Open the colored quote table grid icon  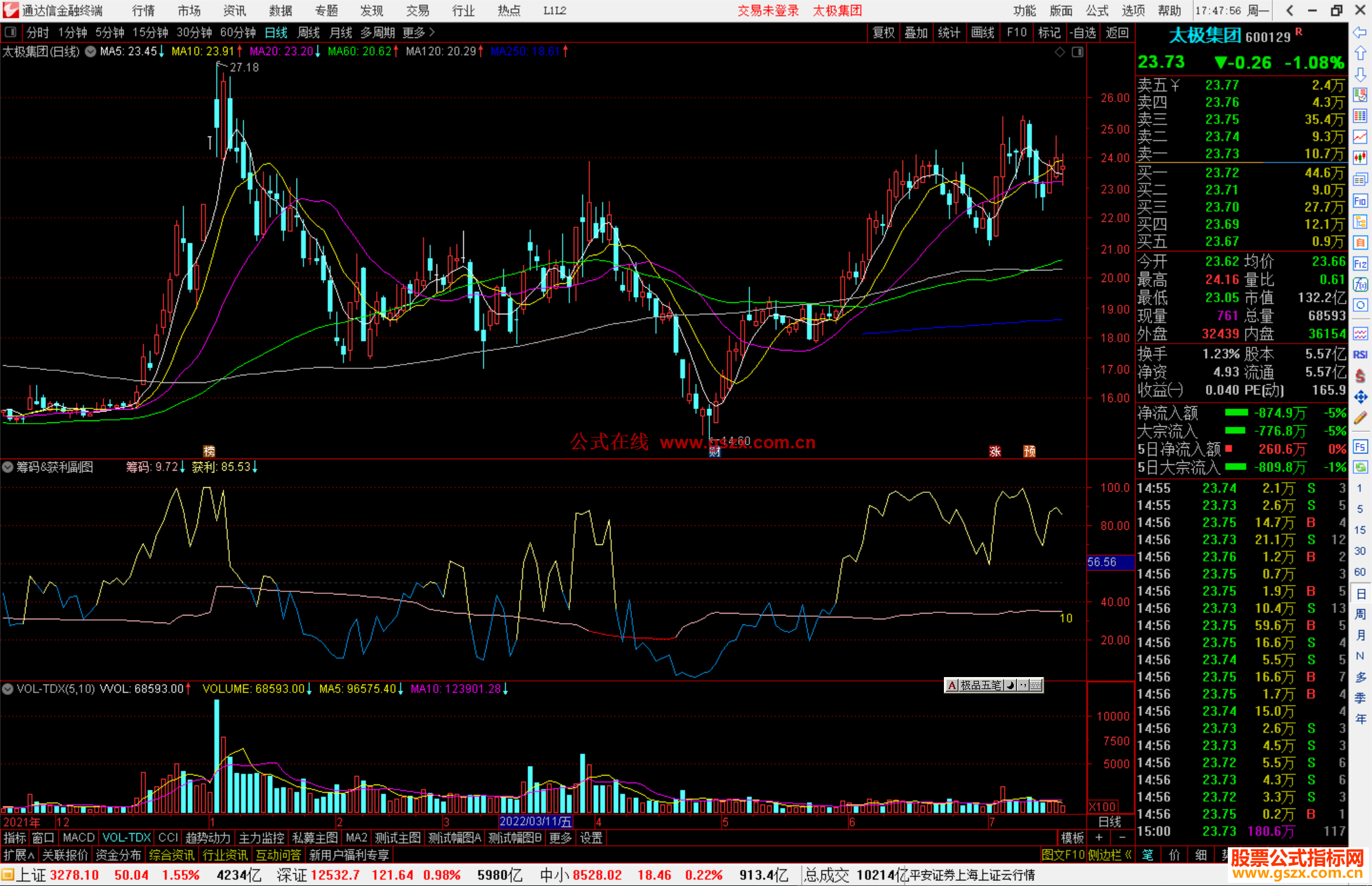point(1360,116)
